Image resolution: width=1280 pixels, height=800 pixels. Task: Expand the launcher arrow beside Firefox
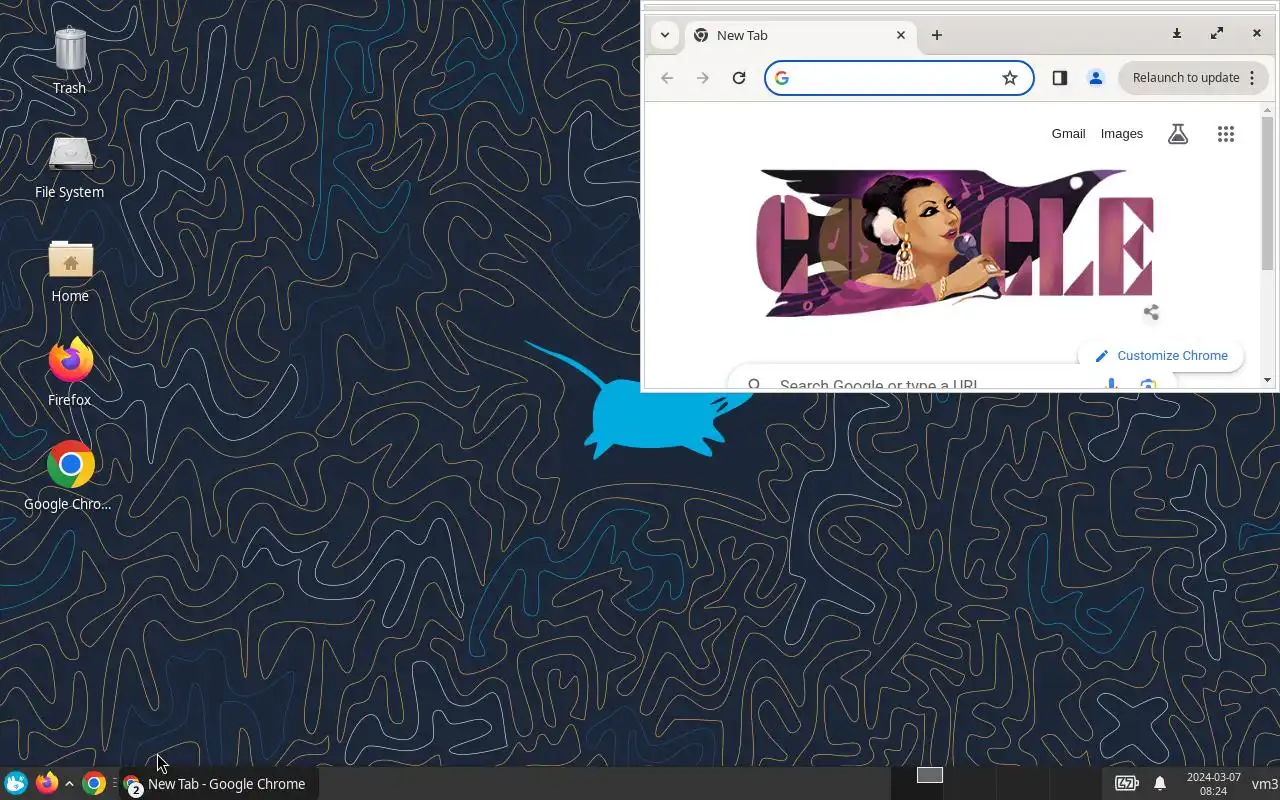point(69,783)
